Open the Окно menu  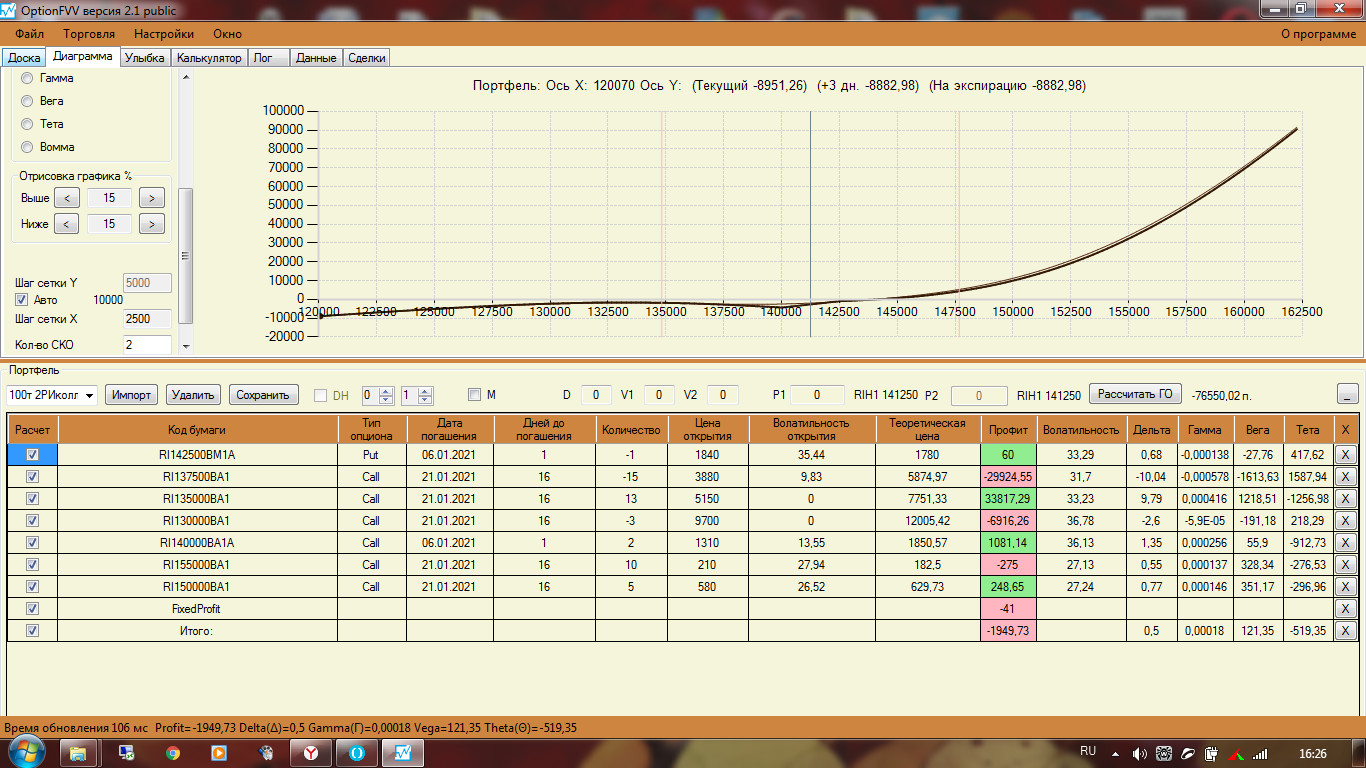coord(227,34)
